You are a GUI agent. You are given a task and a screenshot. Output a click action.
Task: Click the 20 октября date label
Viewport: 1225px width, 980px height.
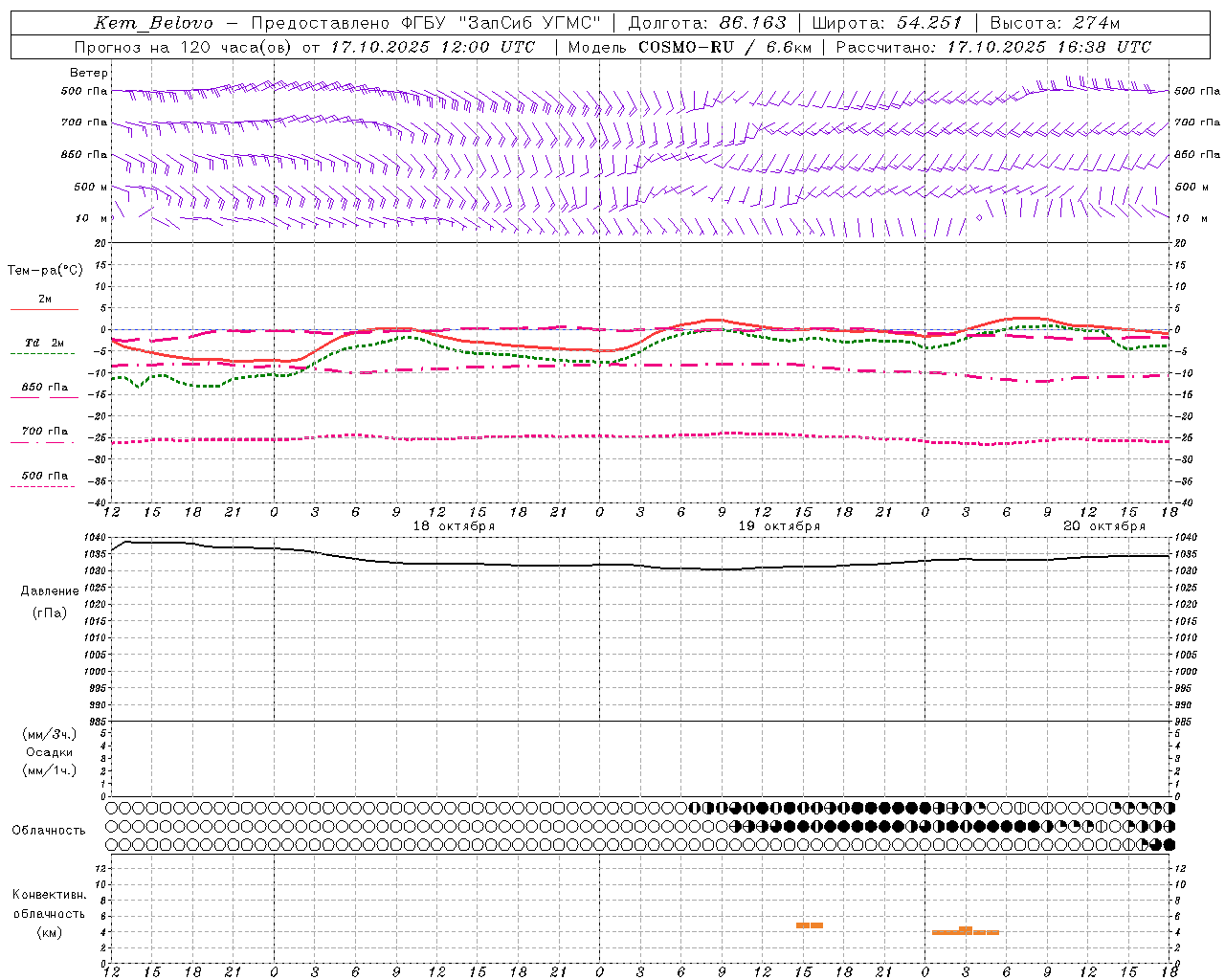coord(1104,526)
